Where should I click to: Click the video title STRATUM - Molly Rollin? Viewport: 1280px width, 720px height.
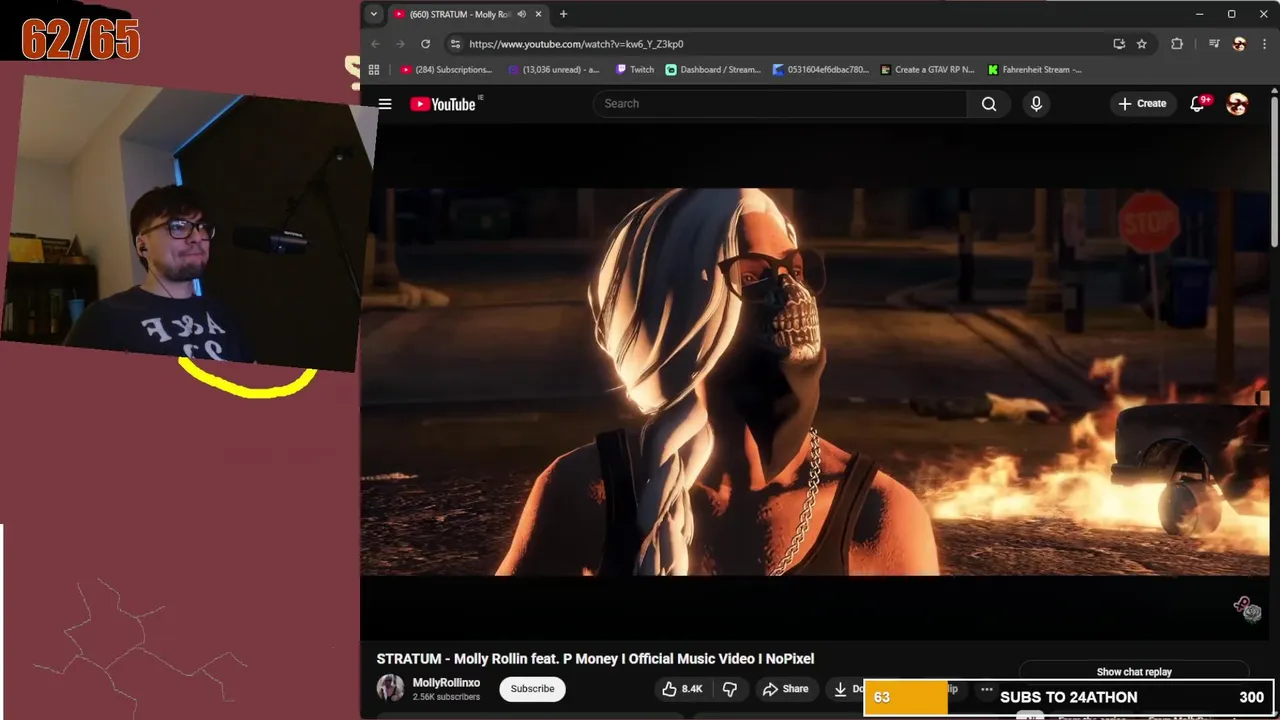[595, 659]
